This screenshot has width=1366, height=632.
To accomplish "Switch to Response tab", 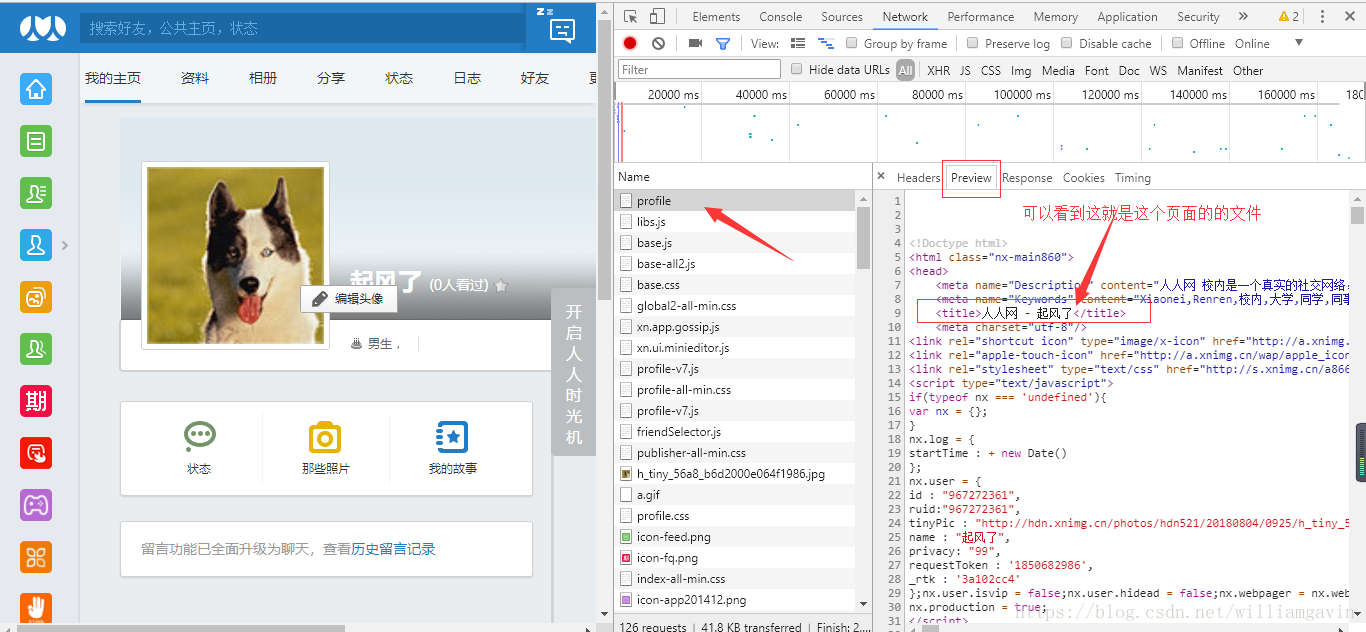I will (1027, 177).
